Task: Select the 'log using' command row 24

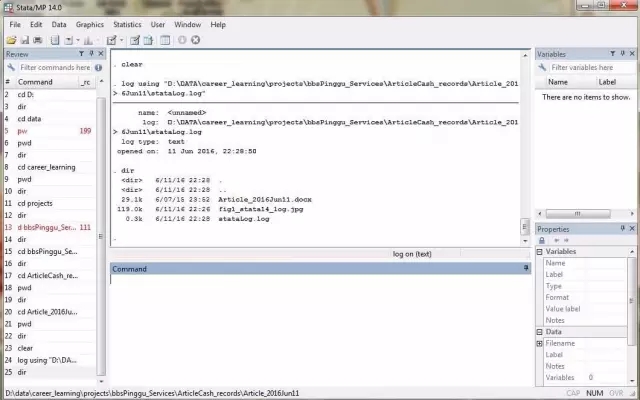Action: coord(50,360)
